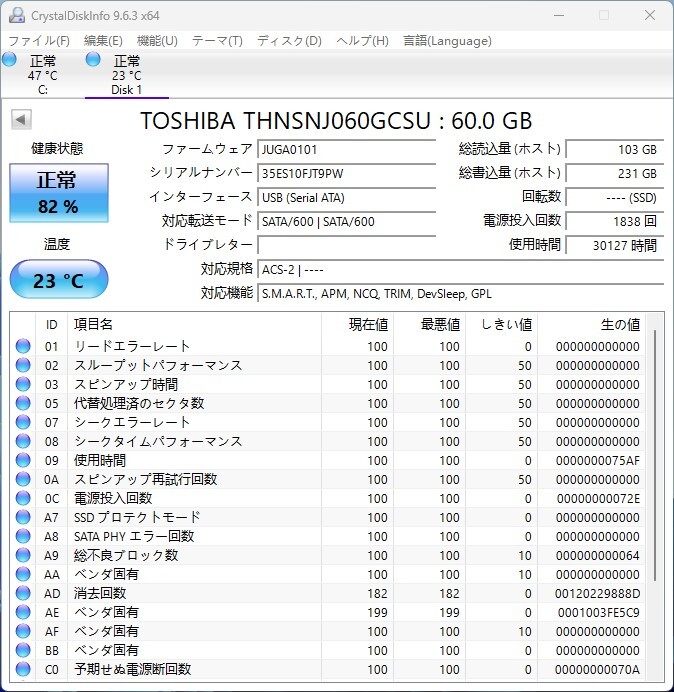Click the C: drive status orb

pos(10,61)
